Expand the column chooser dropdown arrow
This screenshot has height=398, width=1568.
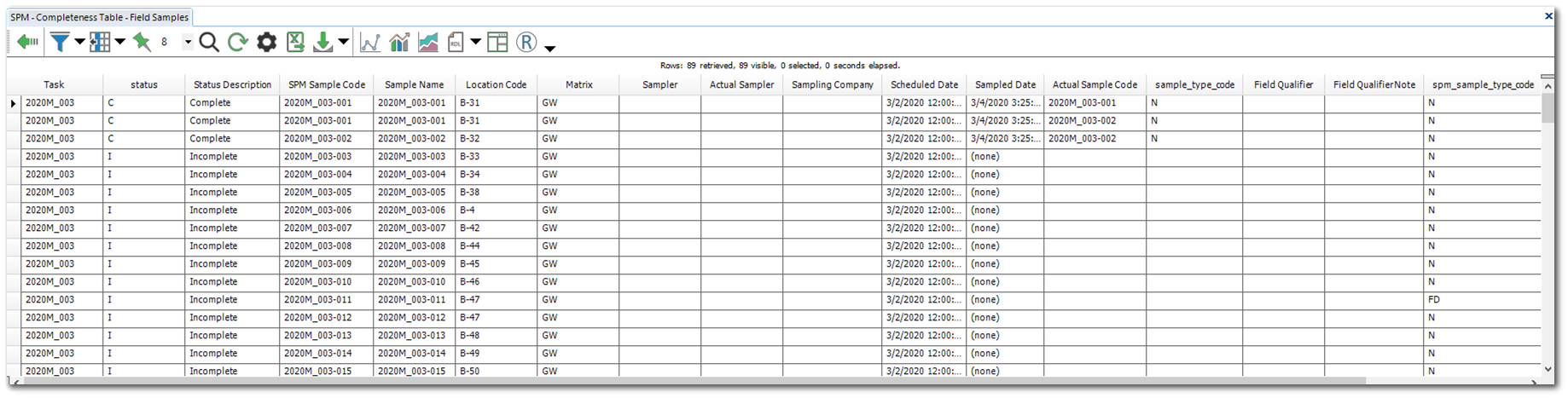click(120, 42)
